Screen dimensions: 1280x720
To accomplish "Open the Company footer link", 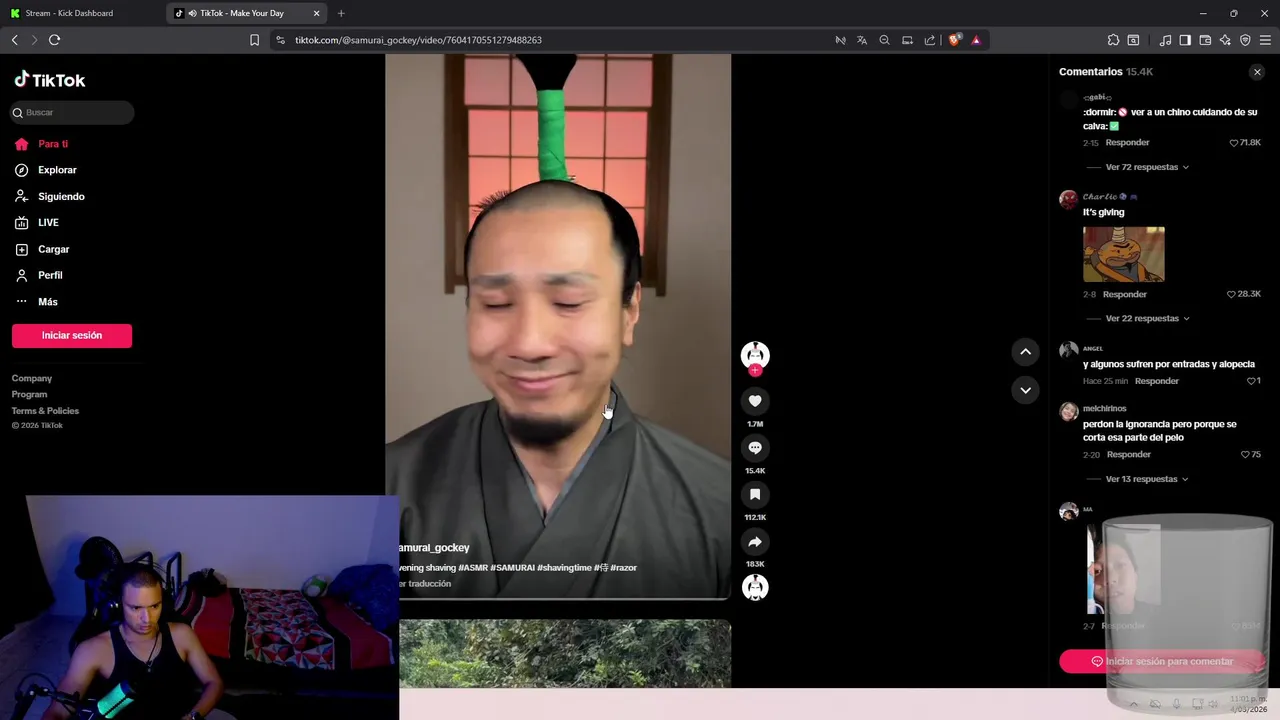I will (32, 378).
